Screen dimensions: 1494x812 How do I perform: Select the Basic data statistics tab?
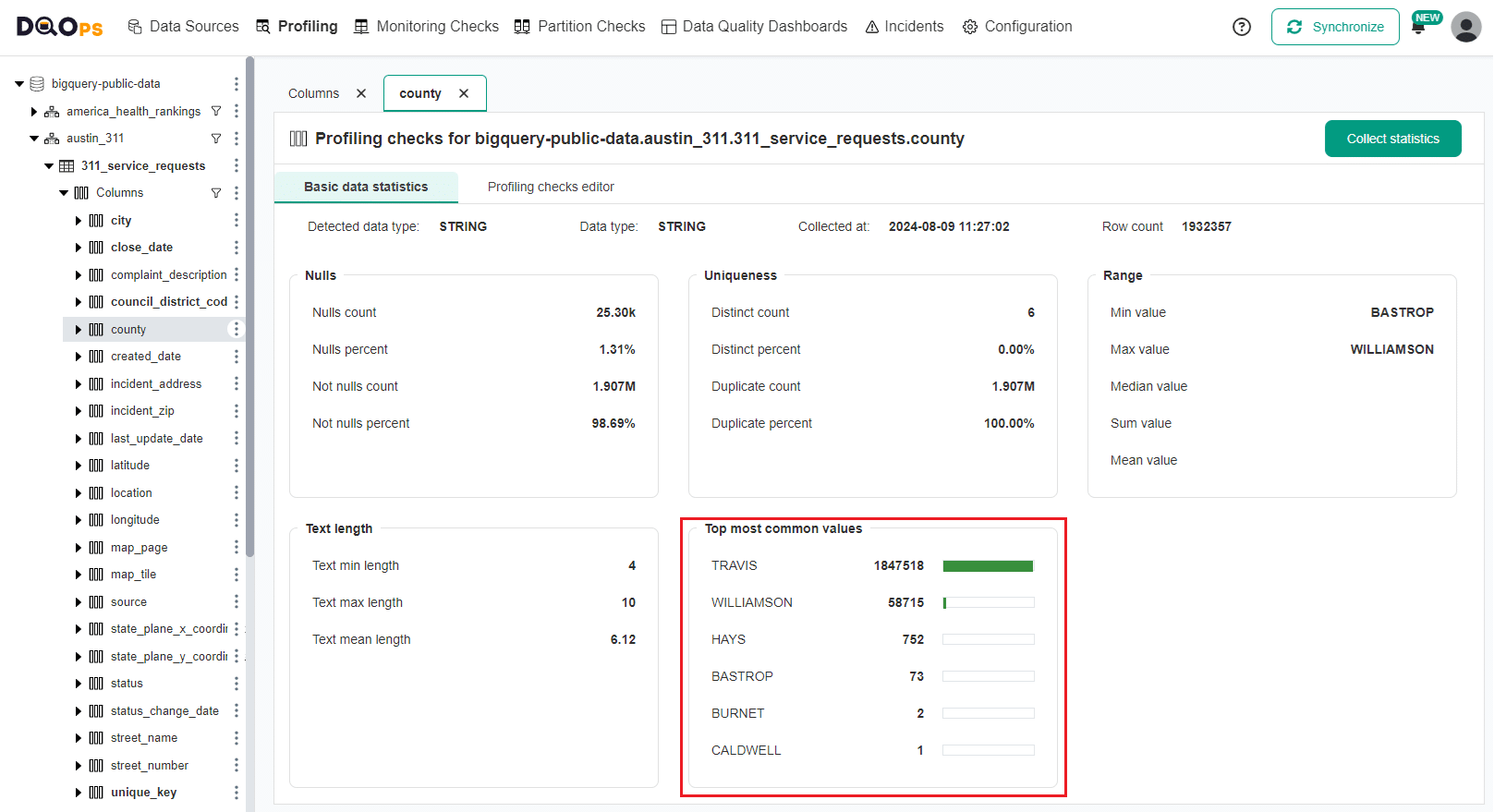pyautogui.click(x=366, y=187)
